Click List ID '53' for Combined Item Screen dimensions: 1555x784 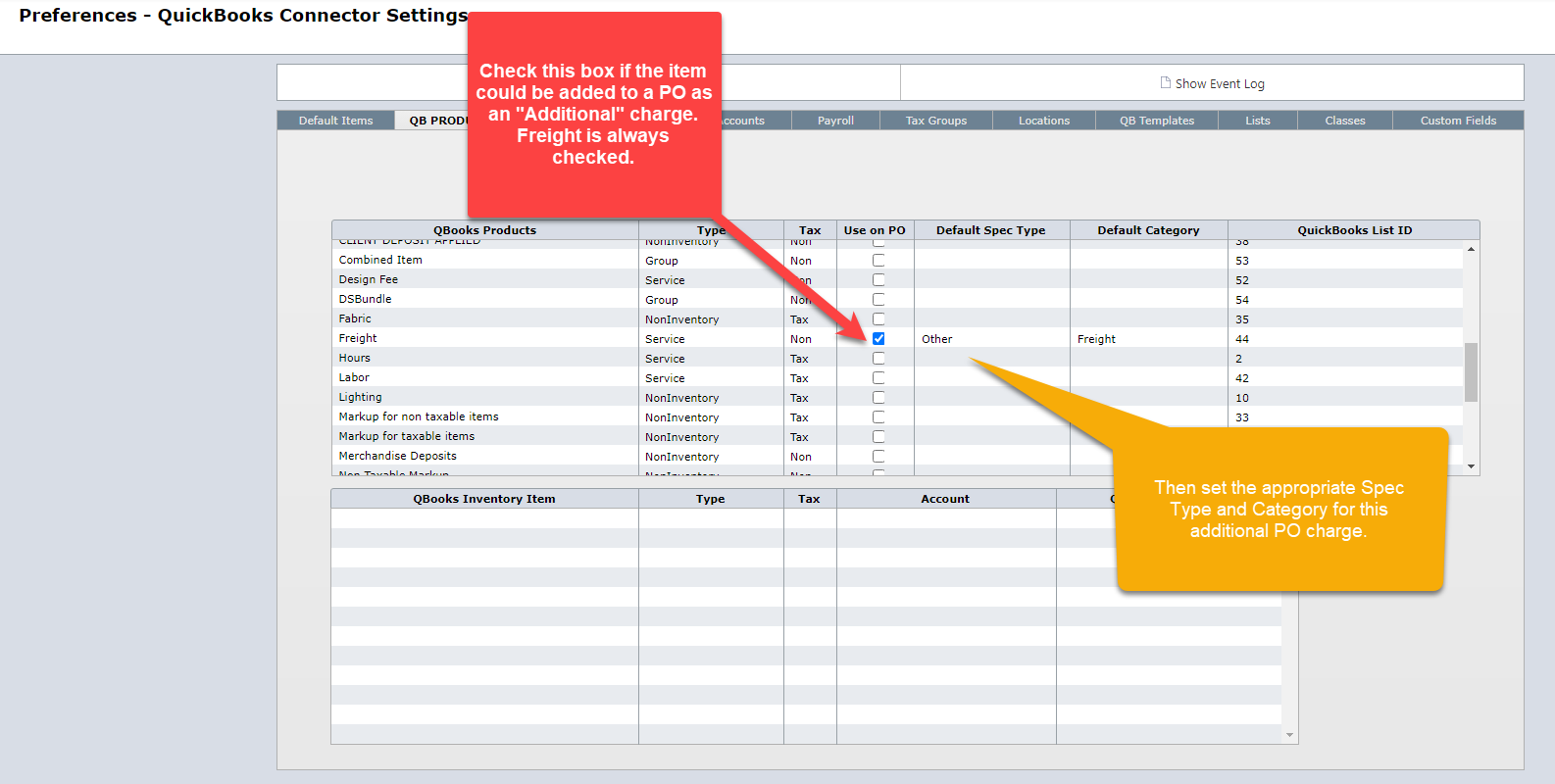(x=1242, y=261)
